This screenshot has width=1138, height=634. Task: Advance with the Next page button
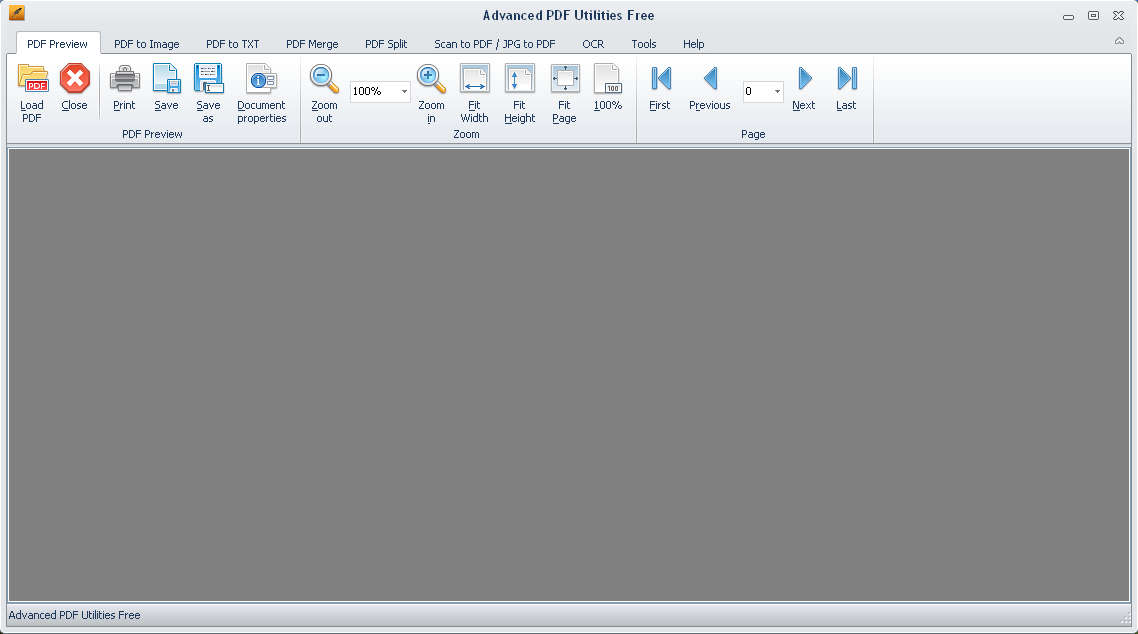pyautogui.click(x=804, y=79)
